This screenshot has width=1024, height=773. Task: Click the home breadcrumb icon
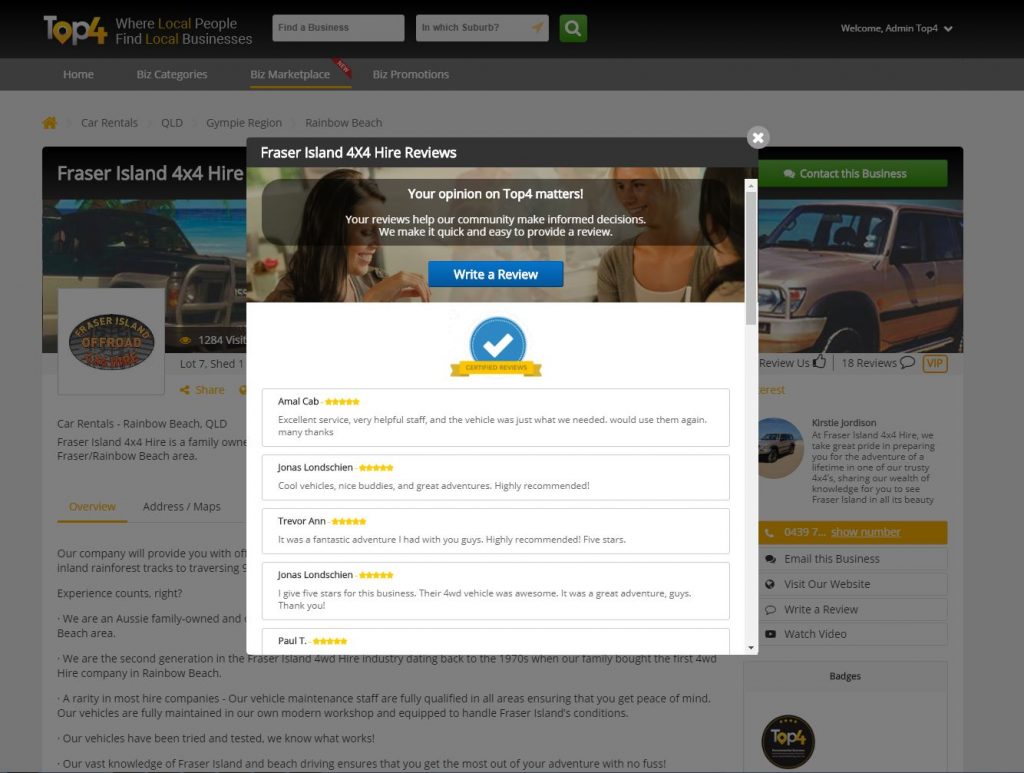pyautogui.click(x=49, y=123)
